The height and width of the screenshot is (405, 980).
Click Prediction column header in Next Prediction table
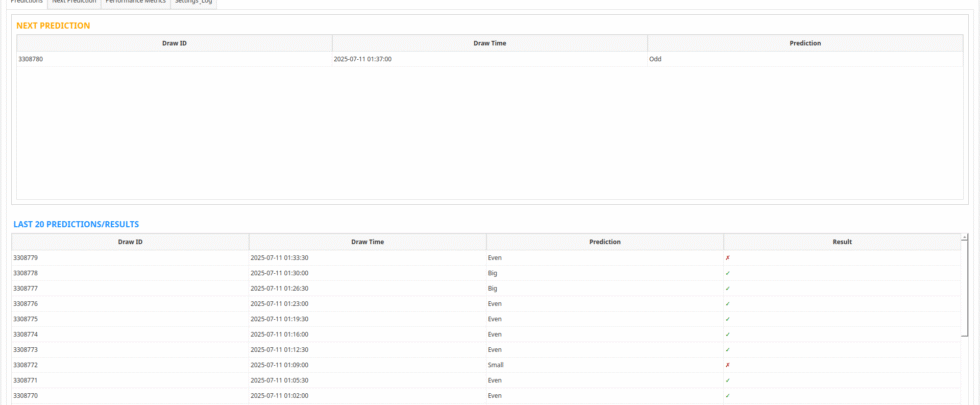(x=805, y=43)
